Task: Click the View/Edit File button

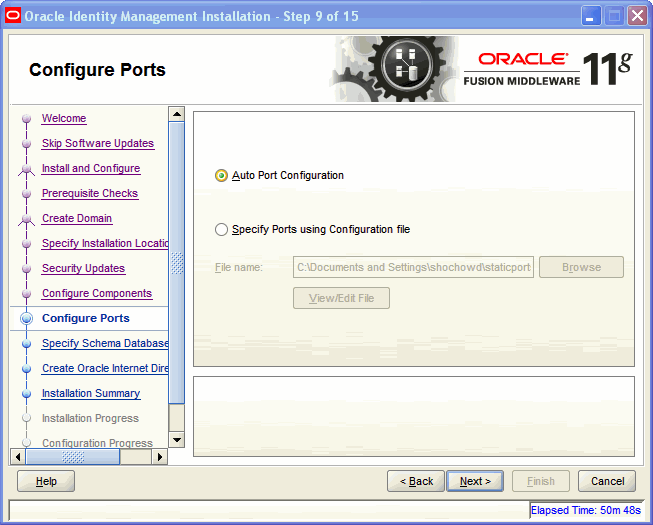Action: pos(341,298)
